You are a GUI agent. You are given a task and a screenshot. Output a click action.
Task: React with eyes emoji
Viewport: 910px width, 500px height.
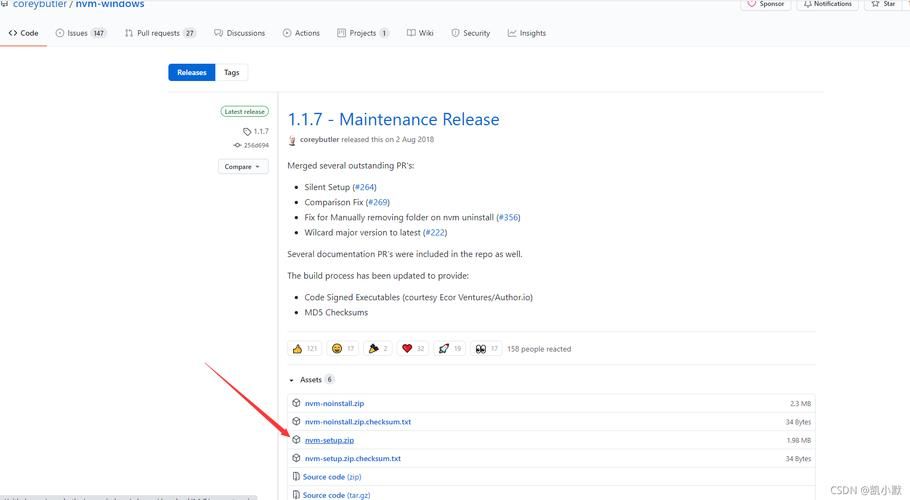pyautogui.click(x=486, y=349)
